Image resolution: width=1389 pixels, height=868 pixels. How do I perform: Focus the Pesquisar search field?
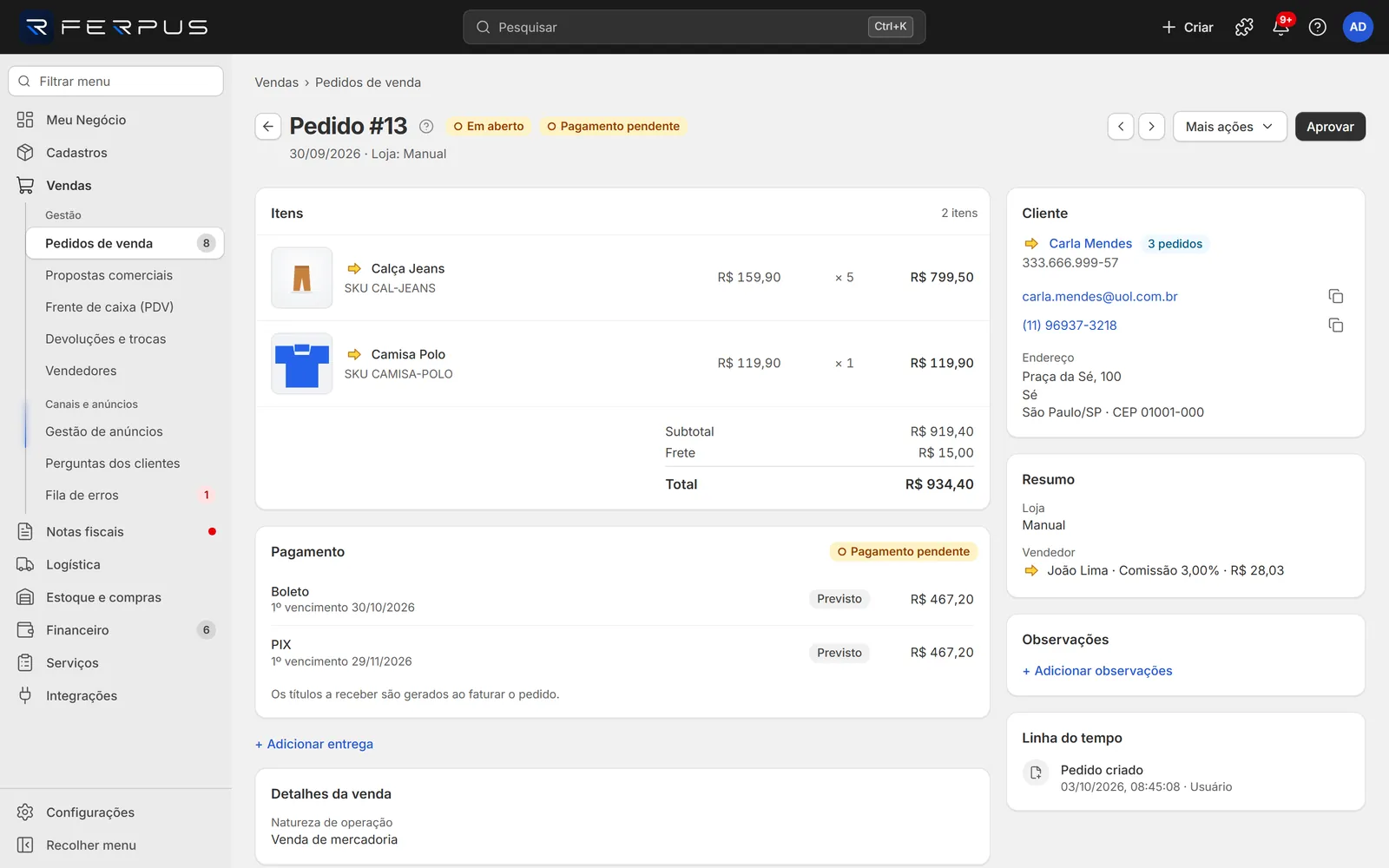tap(694, 27)
